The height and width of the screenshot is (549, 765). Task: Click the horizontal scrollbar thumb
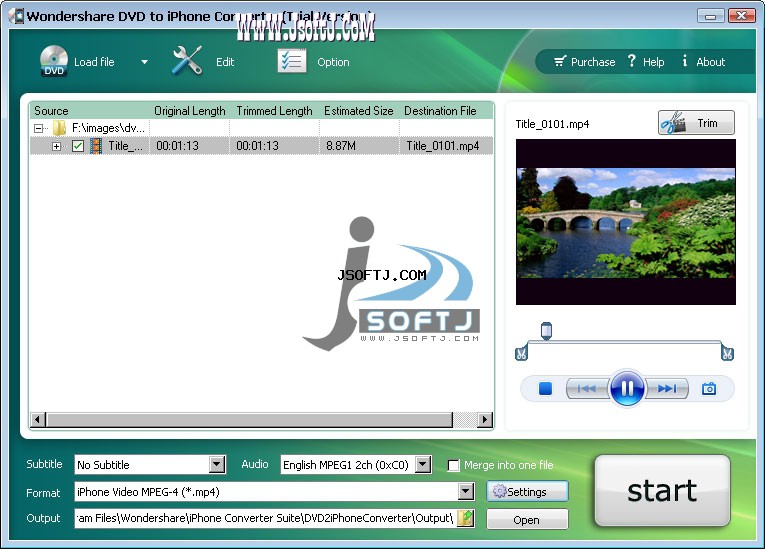pyautogui.click(x=249, y=419)
